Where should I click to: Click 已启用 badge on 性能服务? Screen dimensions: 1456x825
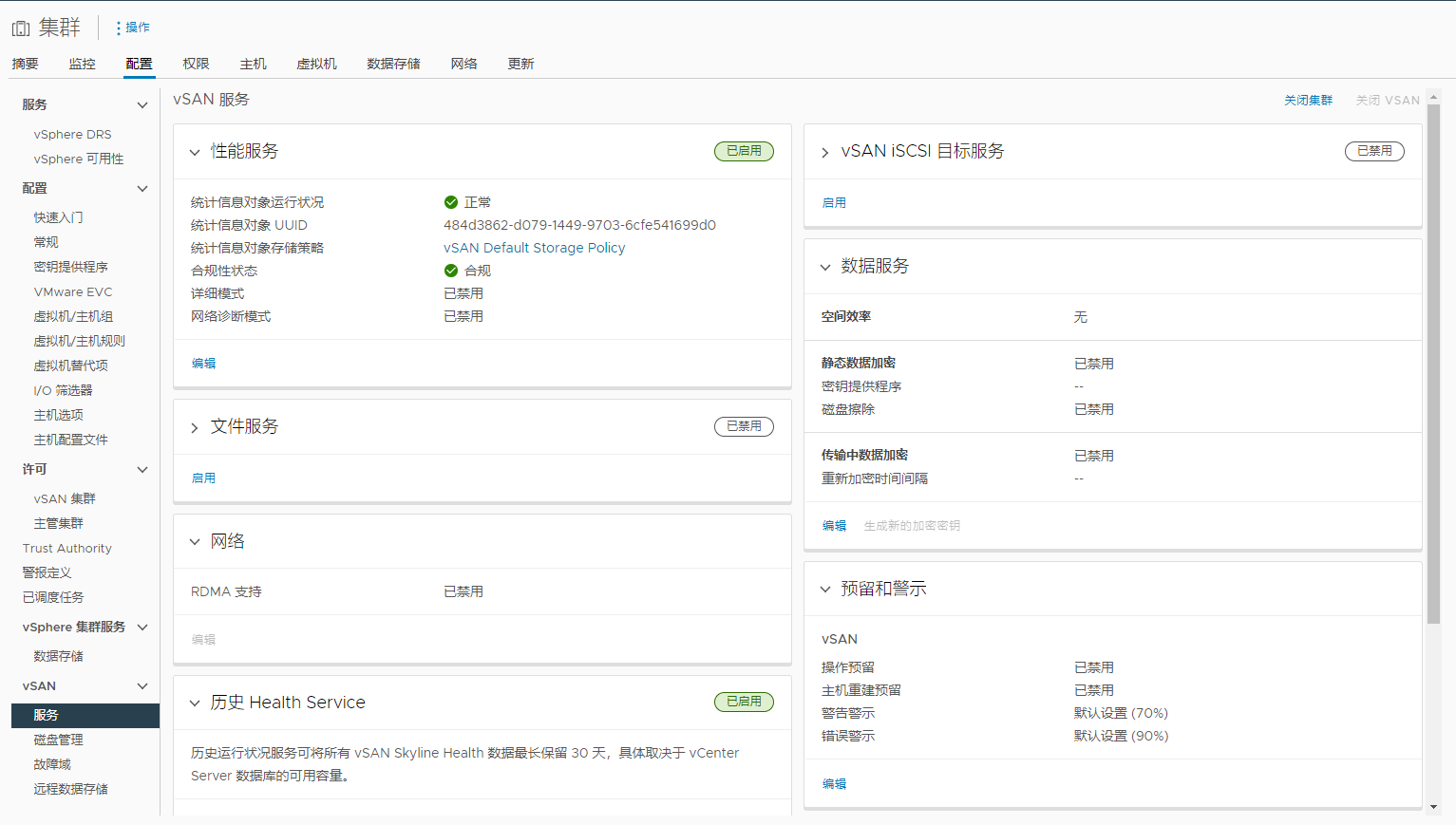tap(744, 151)
